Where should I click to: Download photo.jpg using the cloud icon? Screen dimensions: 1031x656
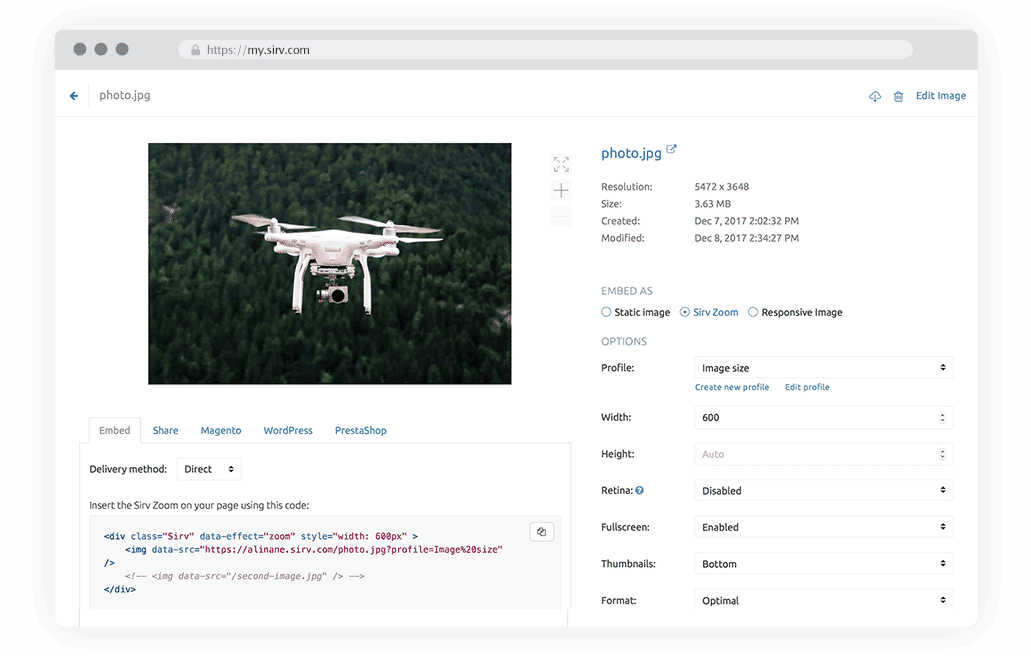point(875,96)
